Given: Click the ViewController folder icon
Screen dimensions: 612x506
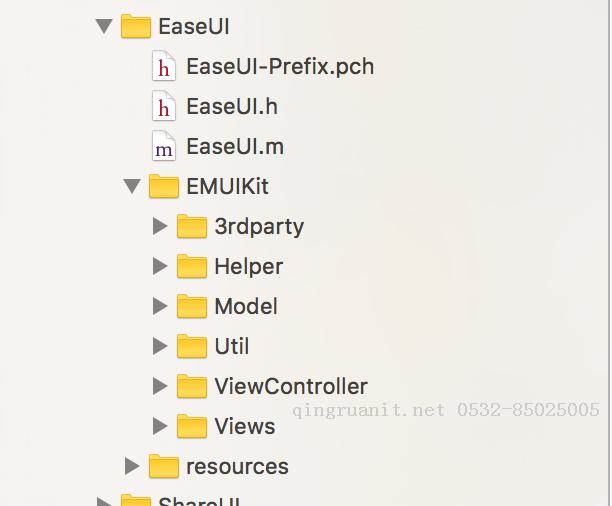Looking at the screenshot, I should click(192, 386).
